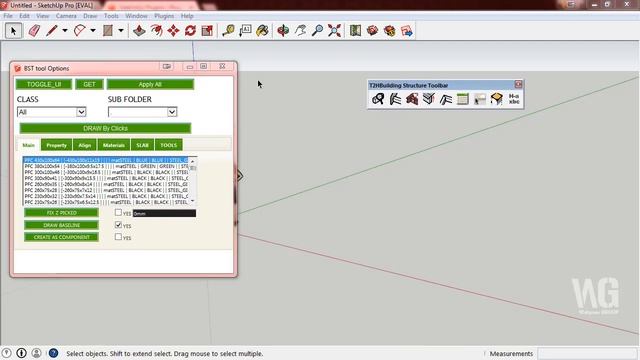This screenshot has width=640, height=360.
Task: Open the Draw menu
Action: pos(90,16)
